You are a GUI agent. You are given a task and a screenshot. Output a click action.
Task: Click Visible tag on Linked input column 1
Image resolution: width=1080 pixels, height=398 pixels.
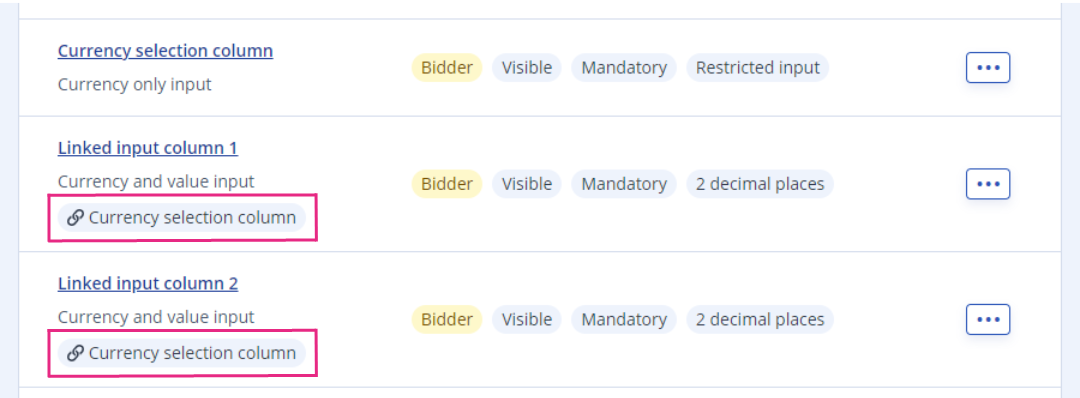tap(527, 184)
